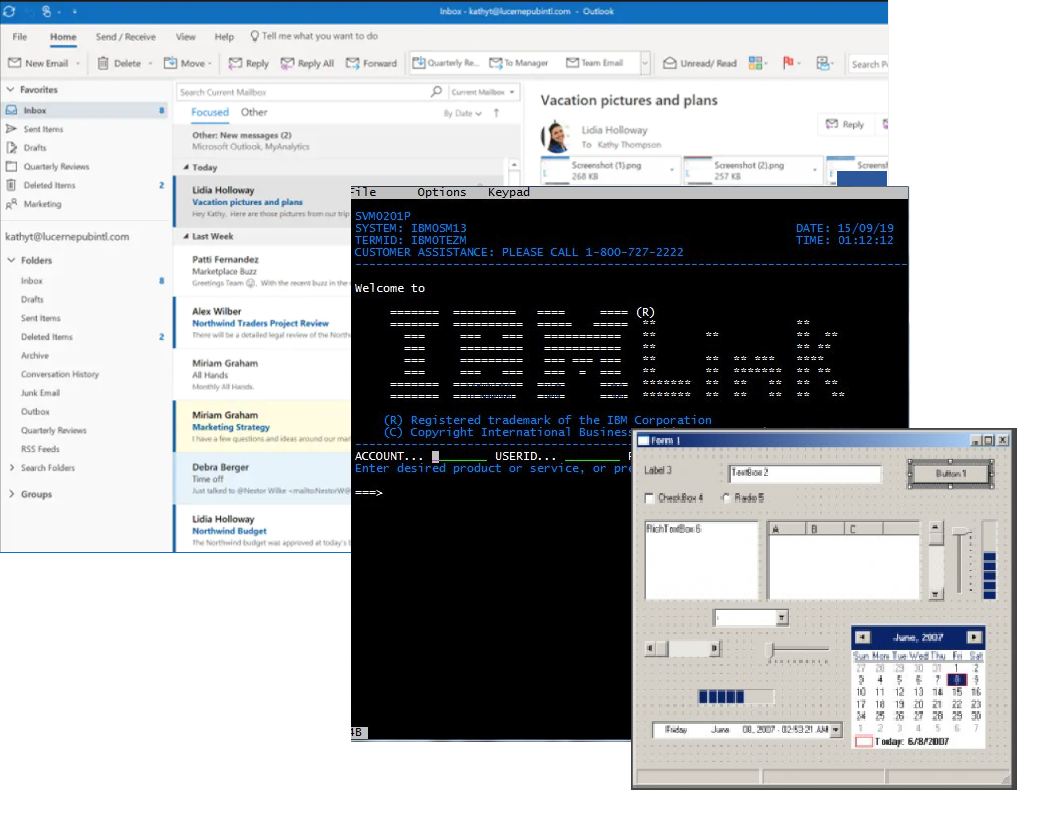Image resolution: width=1043 pixels, height=814 pixels.
Task: Expand the Quick Steps gallery arrow
Action: [x=644, y=64]
